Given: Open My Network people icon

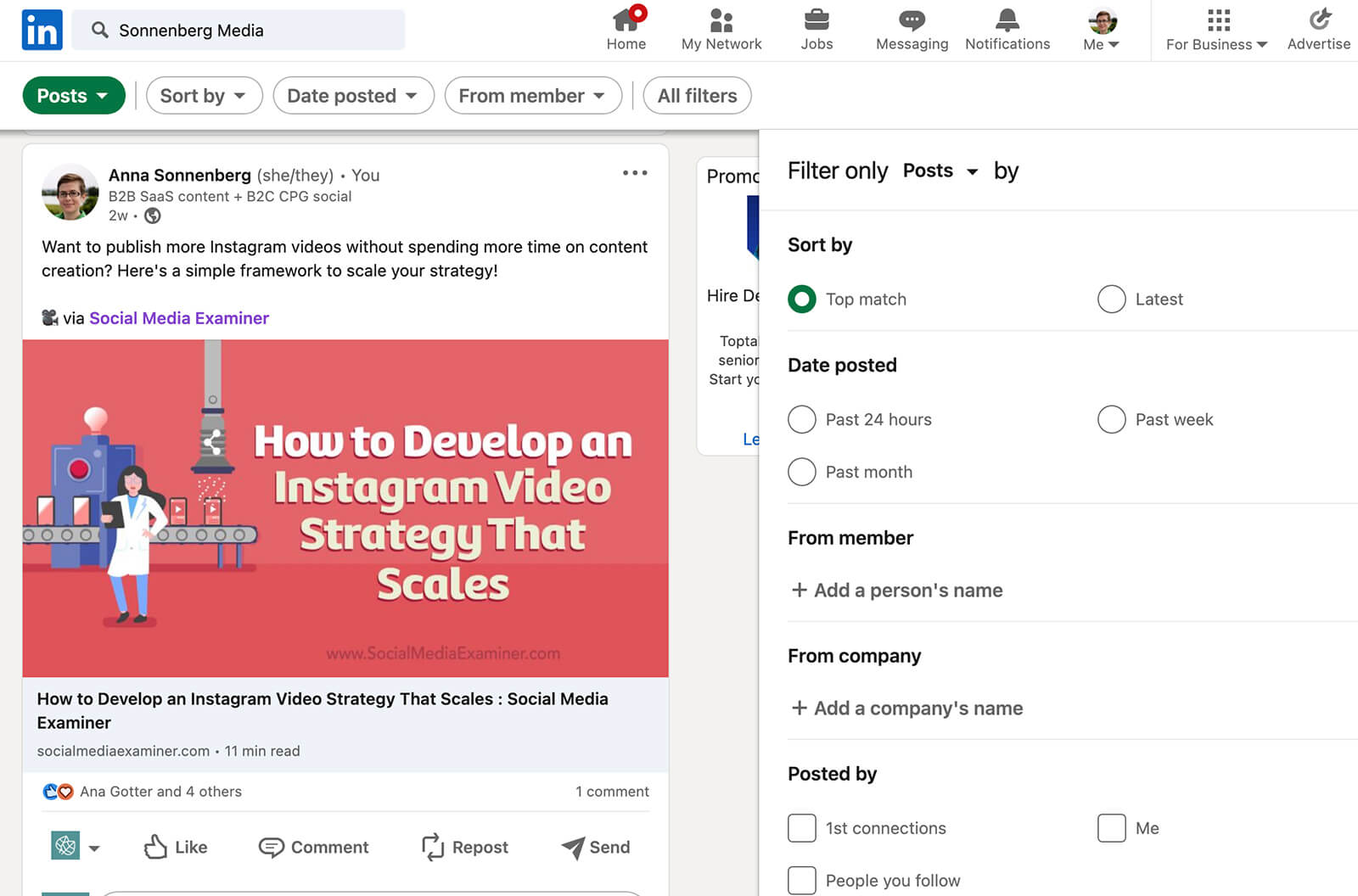Looking at the screenshot, I should 721,20.
